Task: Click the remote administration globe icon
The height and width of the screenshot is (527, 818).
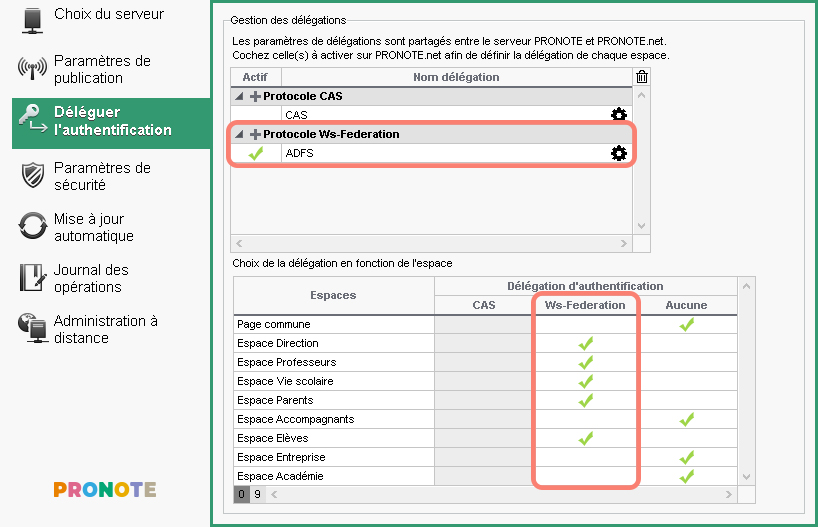Action: tap(33, 328)
